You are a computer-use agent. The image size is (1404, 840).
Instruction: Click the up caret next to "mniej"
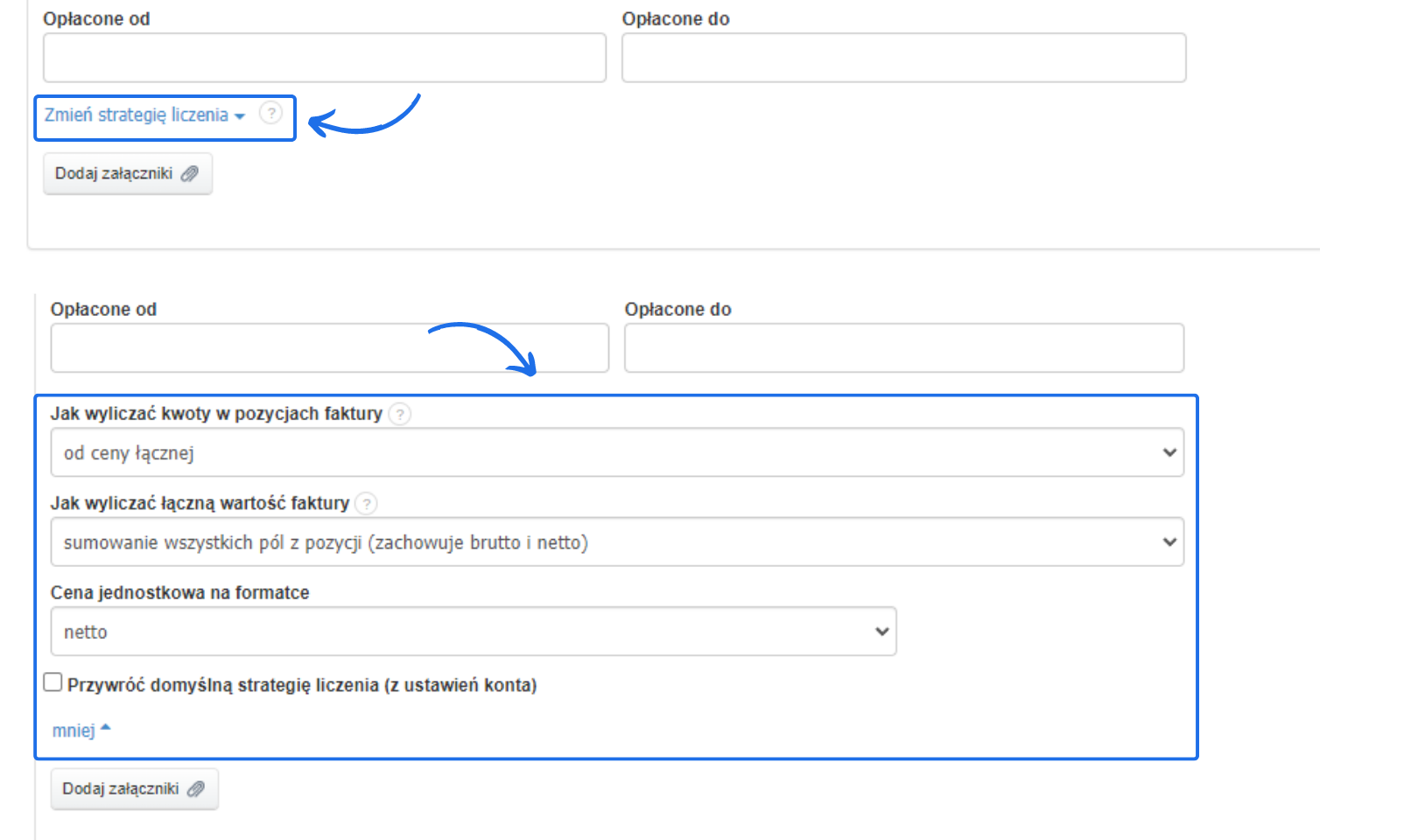point(106,728)
